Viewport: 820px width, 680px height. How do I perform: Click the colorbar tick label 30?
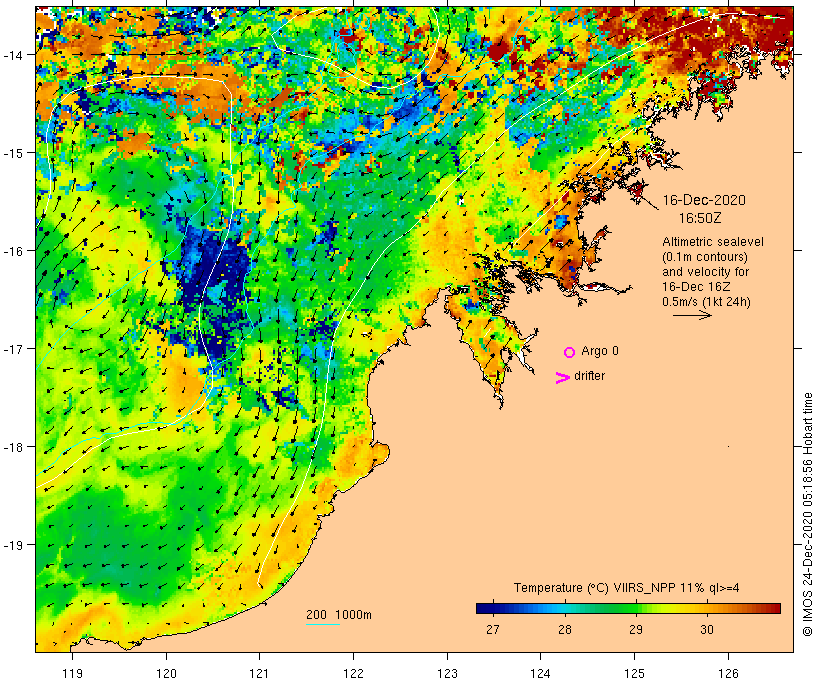(x=707, y=629)
